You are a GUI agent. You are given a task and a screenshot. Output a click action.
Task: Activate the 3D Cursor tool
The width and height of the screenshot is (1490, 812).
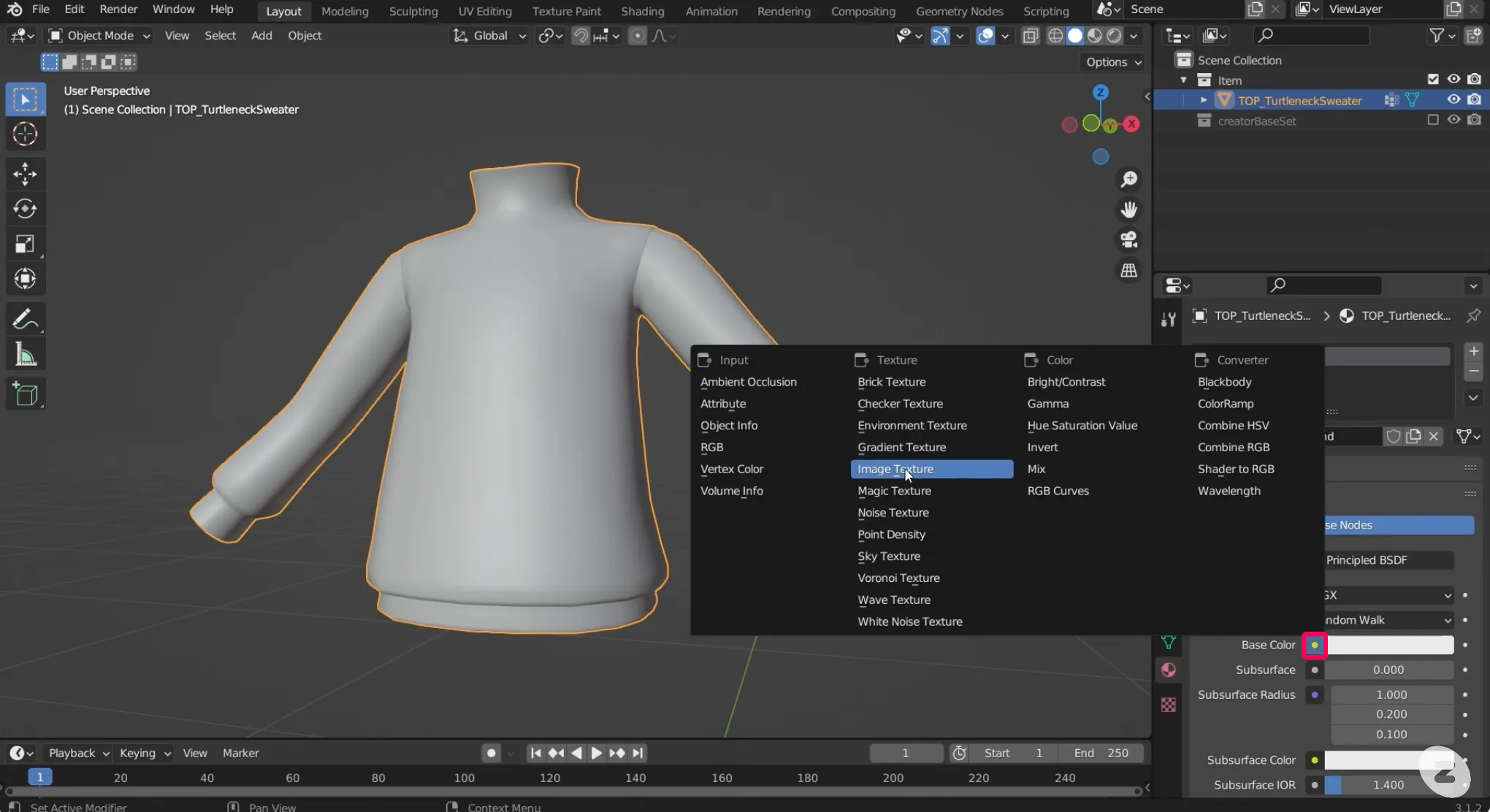pyautogui.click(x=26, y=134)
